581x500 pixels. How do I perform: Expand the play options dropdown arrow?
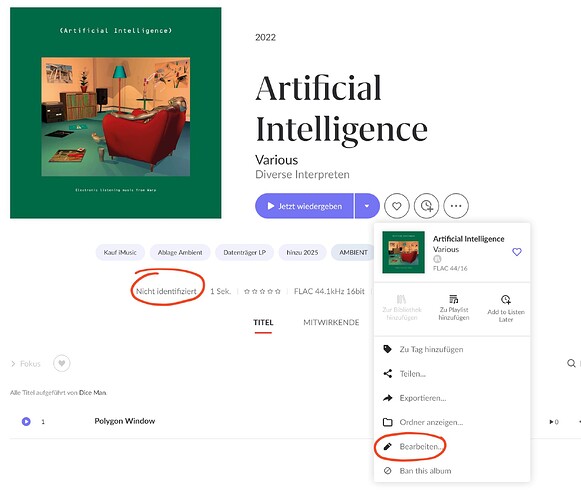click(367, 206)
